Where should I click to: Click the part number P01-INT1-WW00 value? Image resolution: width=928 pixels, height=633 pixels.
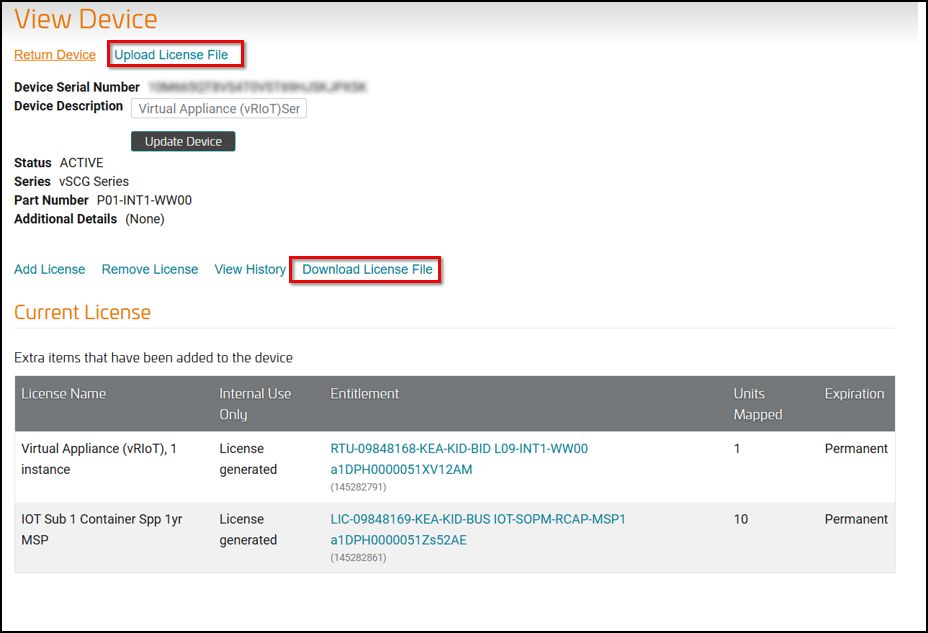(x=144, y=200)
